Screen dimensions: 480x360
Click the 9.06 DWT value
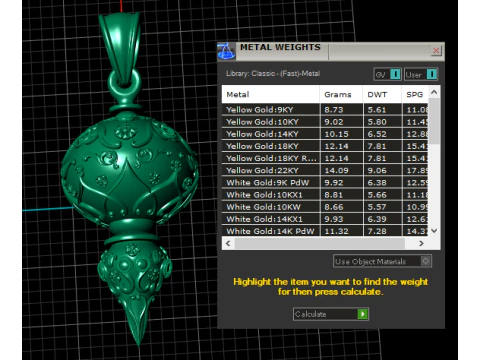377,171
